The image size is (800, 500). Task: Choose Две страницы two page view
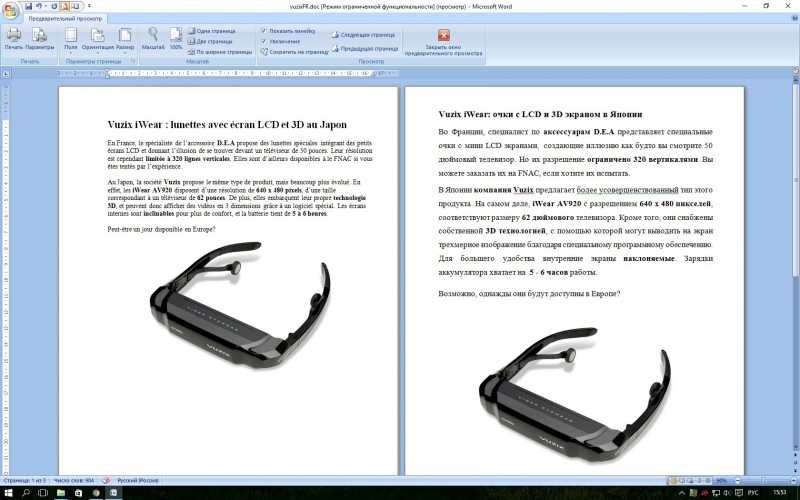click(x=210, y=41)
